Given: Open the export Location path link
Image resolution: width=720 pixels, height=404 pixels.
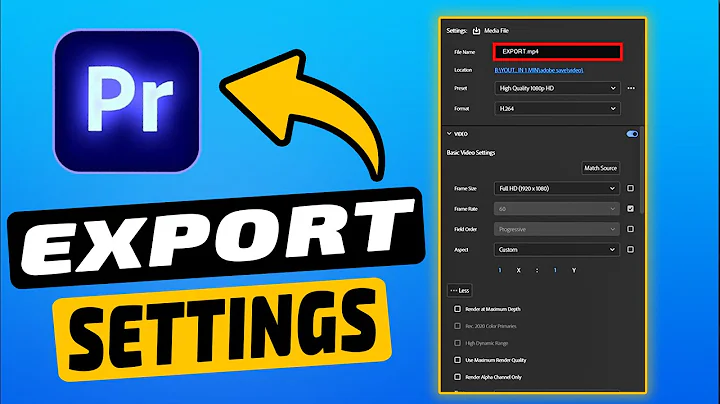Looking at the screenshot, I should [x=539, y=70].
